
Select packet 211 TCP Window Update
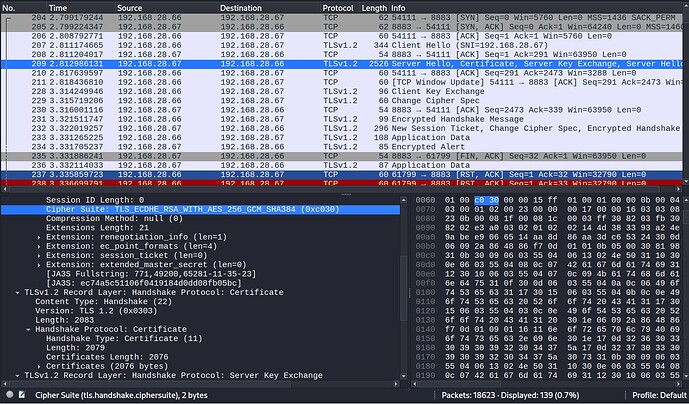tap(342, 82)
